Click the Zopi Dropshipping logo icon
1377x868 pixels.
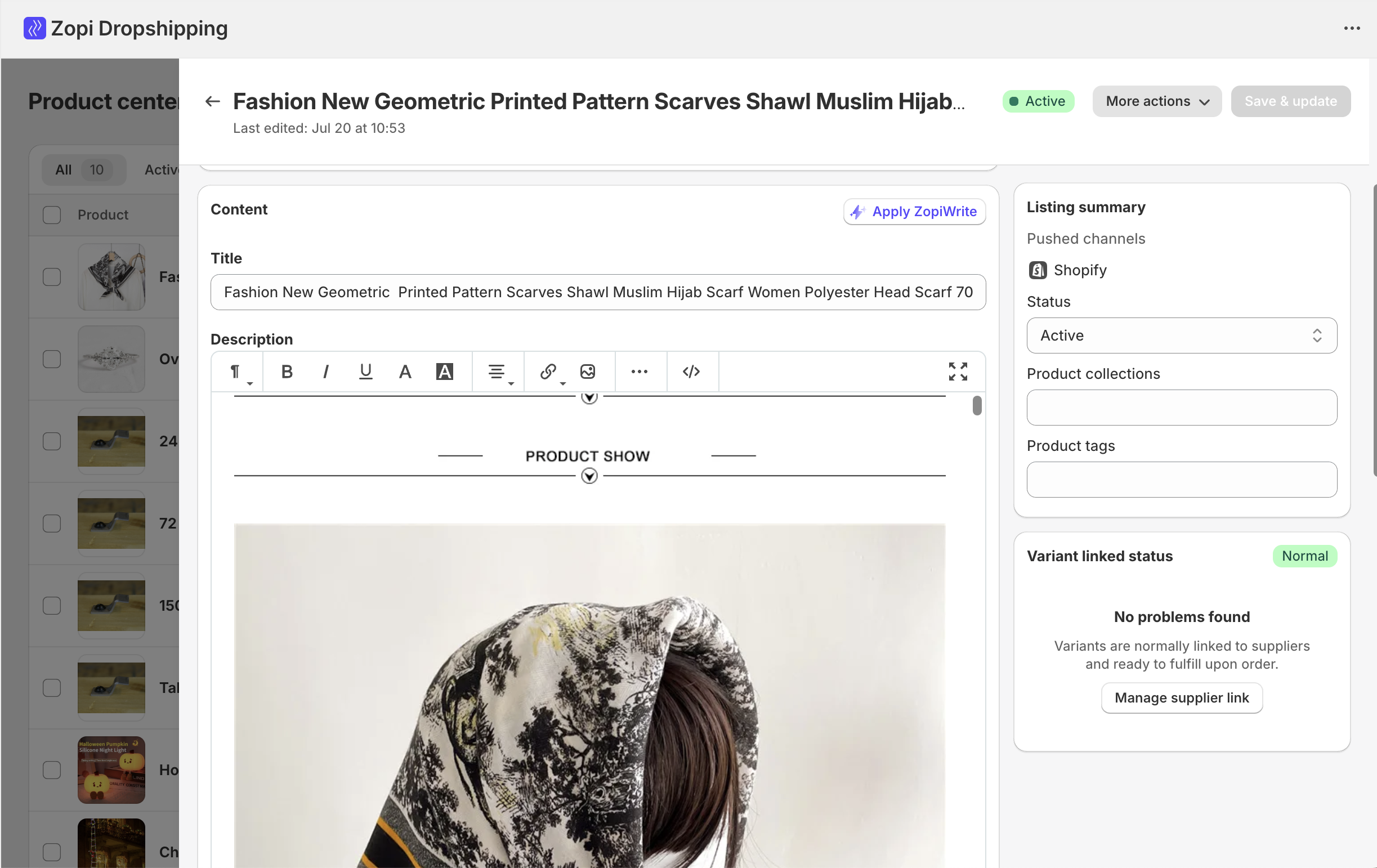pos(34,28)
